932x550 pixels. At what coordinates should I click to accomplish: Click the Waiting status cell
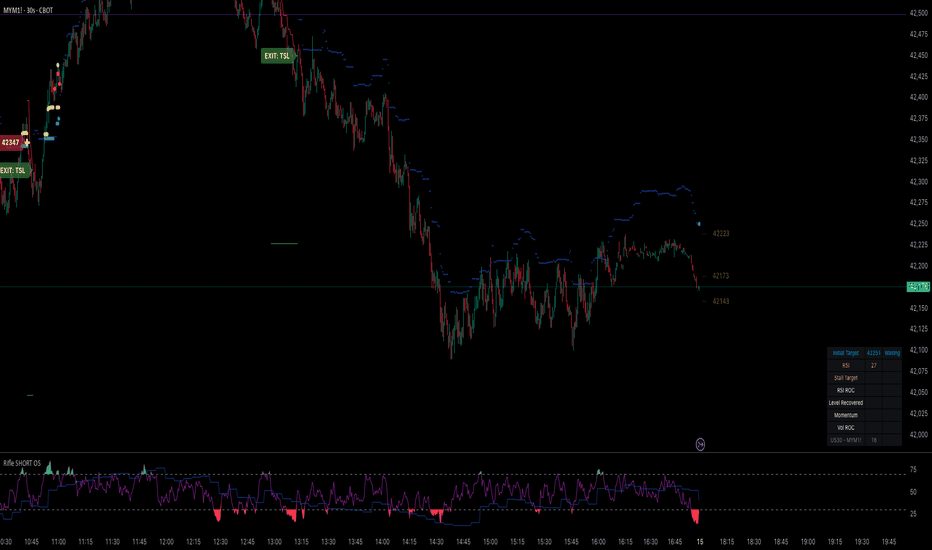coord(892,353)
